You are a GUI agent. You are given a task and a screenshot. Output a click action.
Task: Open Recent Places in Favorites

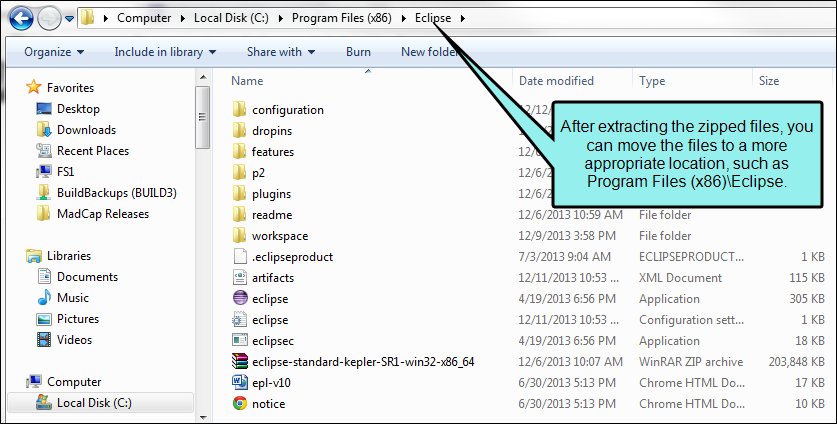click(93, 151)
